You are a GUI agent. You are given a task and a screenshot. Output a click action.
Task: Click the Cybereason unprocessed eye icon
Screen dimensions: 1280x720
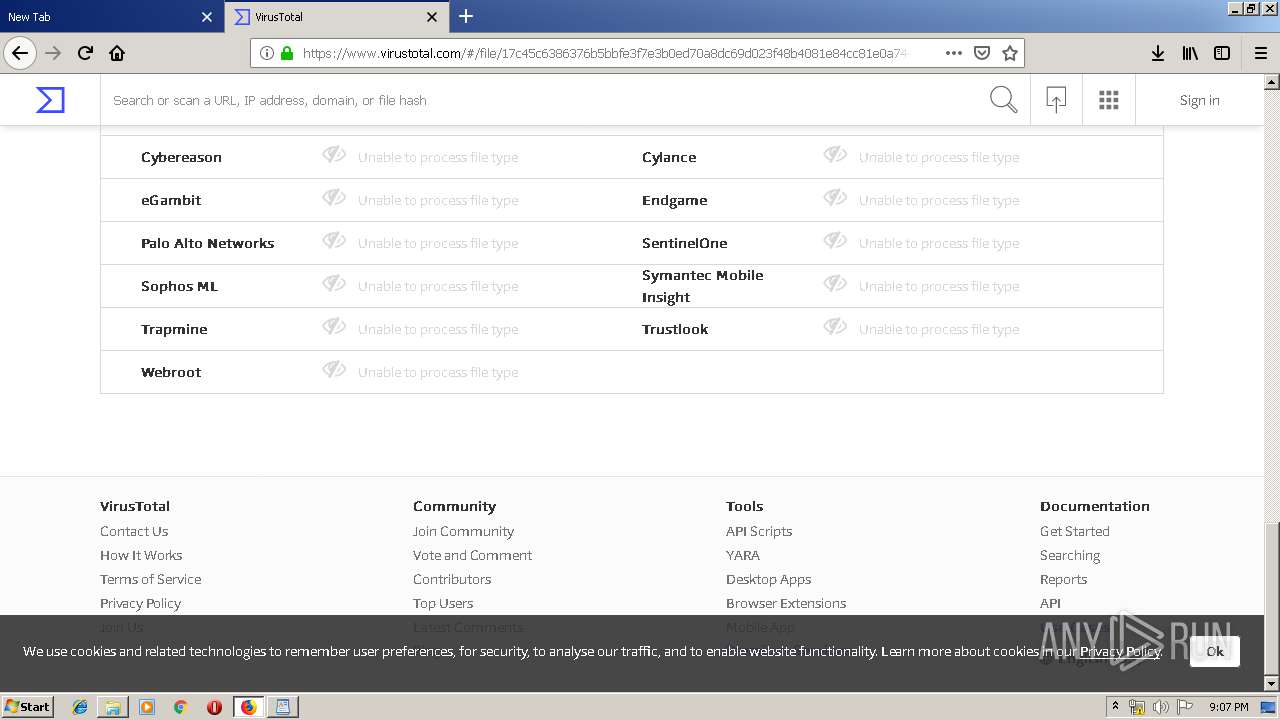point(334,155)
